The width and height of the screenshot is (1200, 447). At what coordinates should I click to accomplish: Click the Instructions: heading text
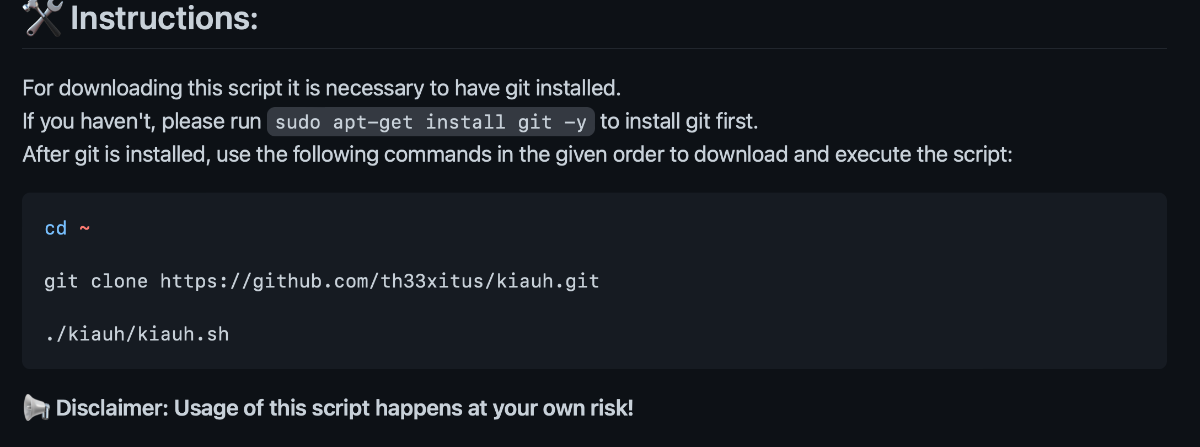click(x=165, y=18)
